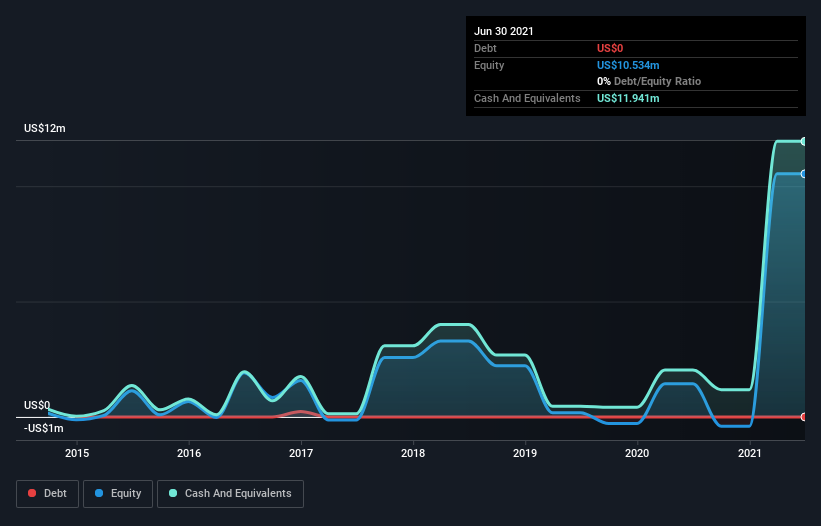Click the US$0 axis label
Image resolution: width=821 pixels, height=526 pixels.
tap(37, 405)
